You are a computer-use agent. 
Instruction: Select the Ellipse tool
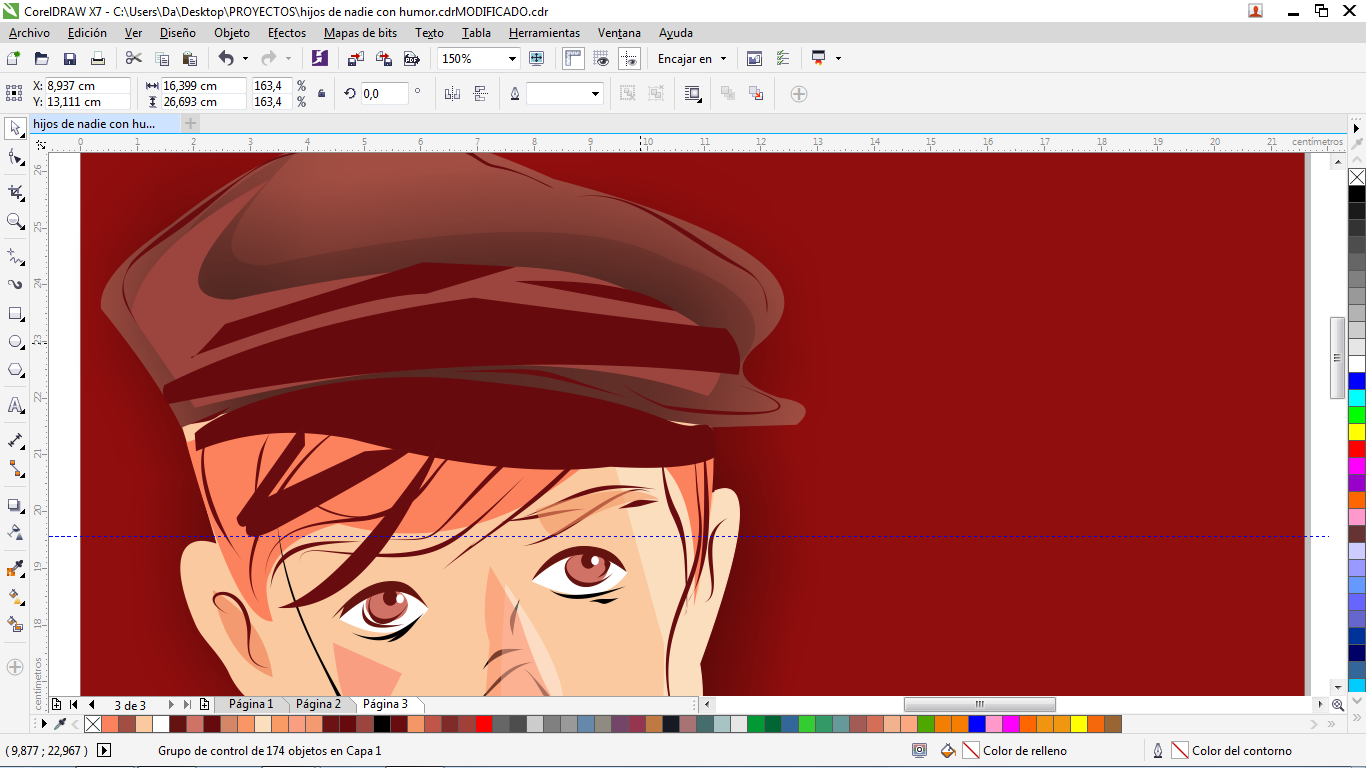tap(15, 342)
